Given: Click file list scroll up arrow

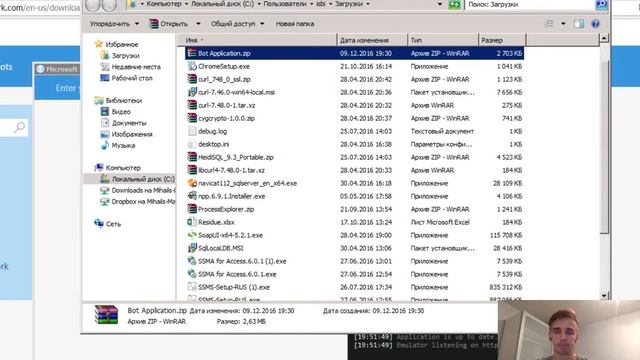Looking at the screenshot, I should coord(604,38).
